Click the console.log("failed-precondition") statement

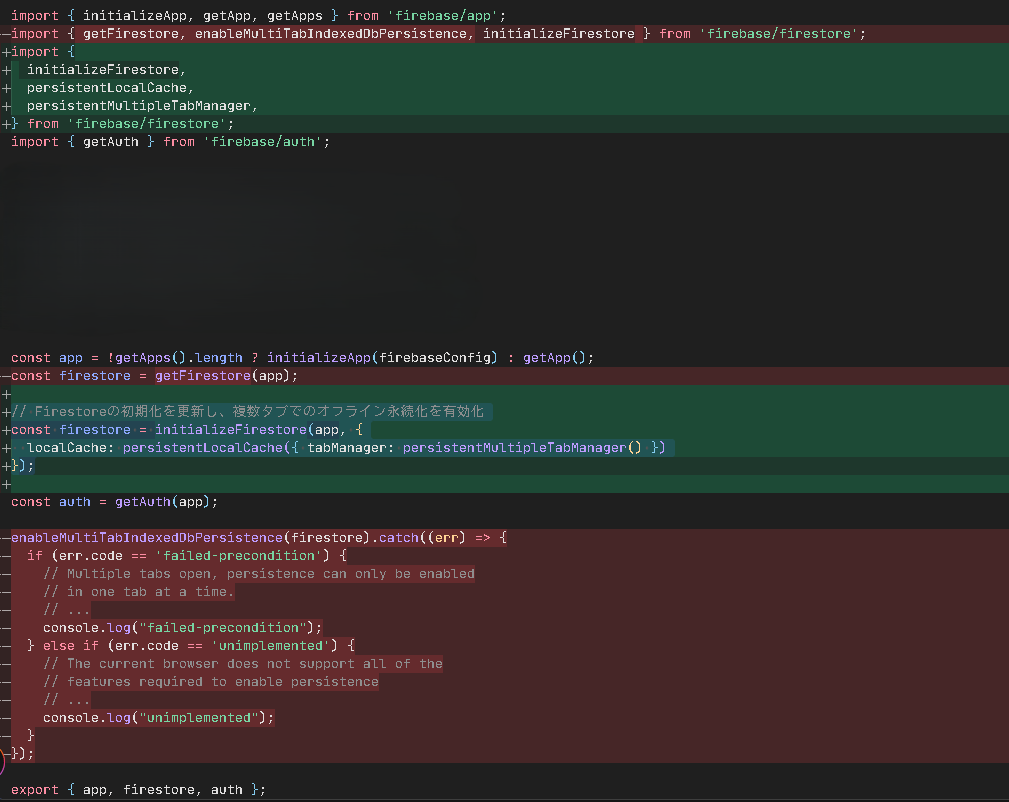coord(182,628)
